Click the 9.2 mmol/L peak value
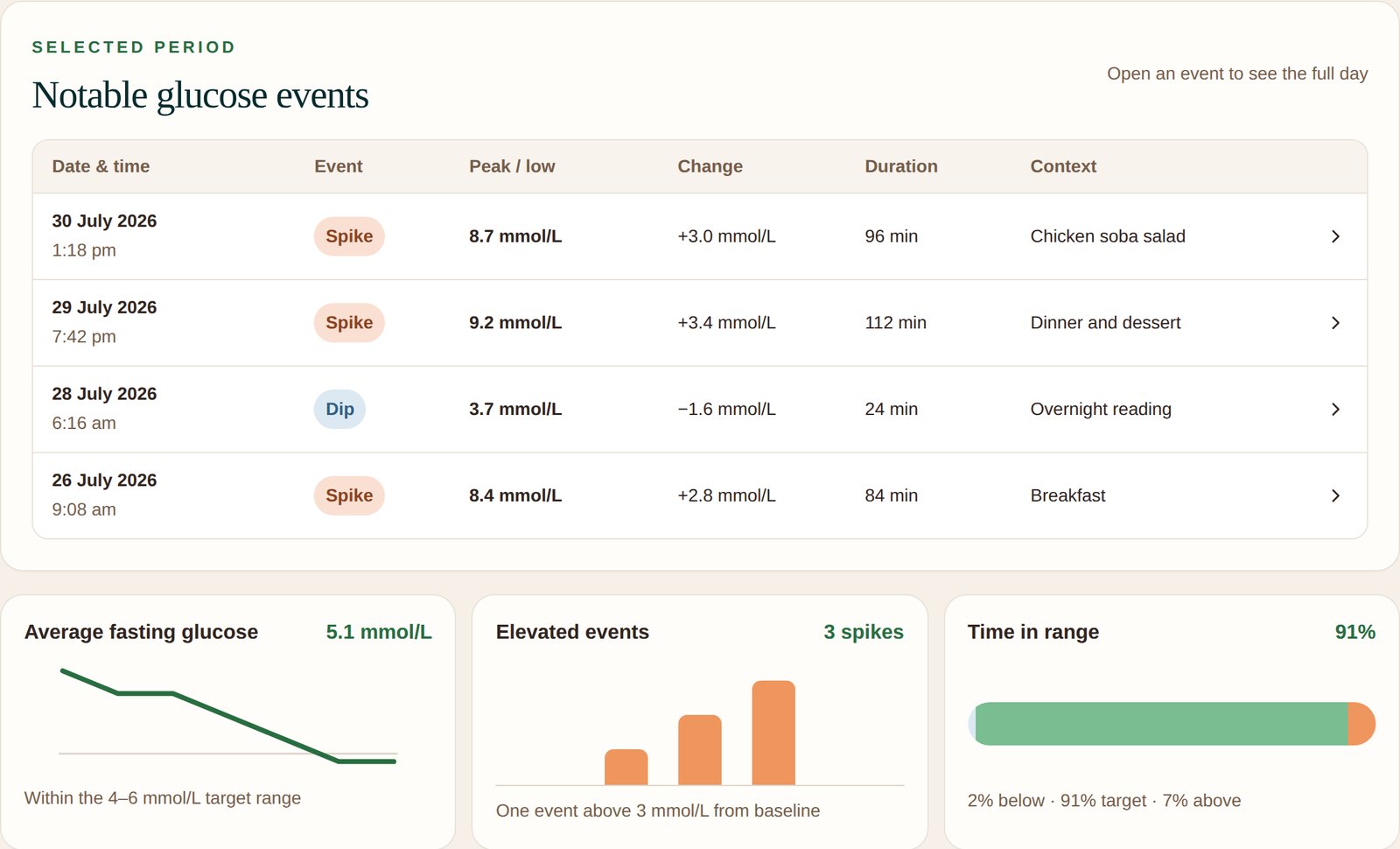 coord(515,323)
